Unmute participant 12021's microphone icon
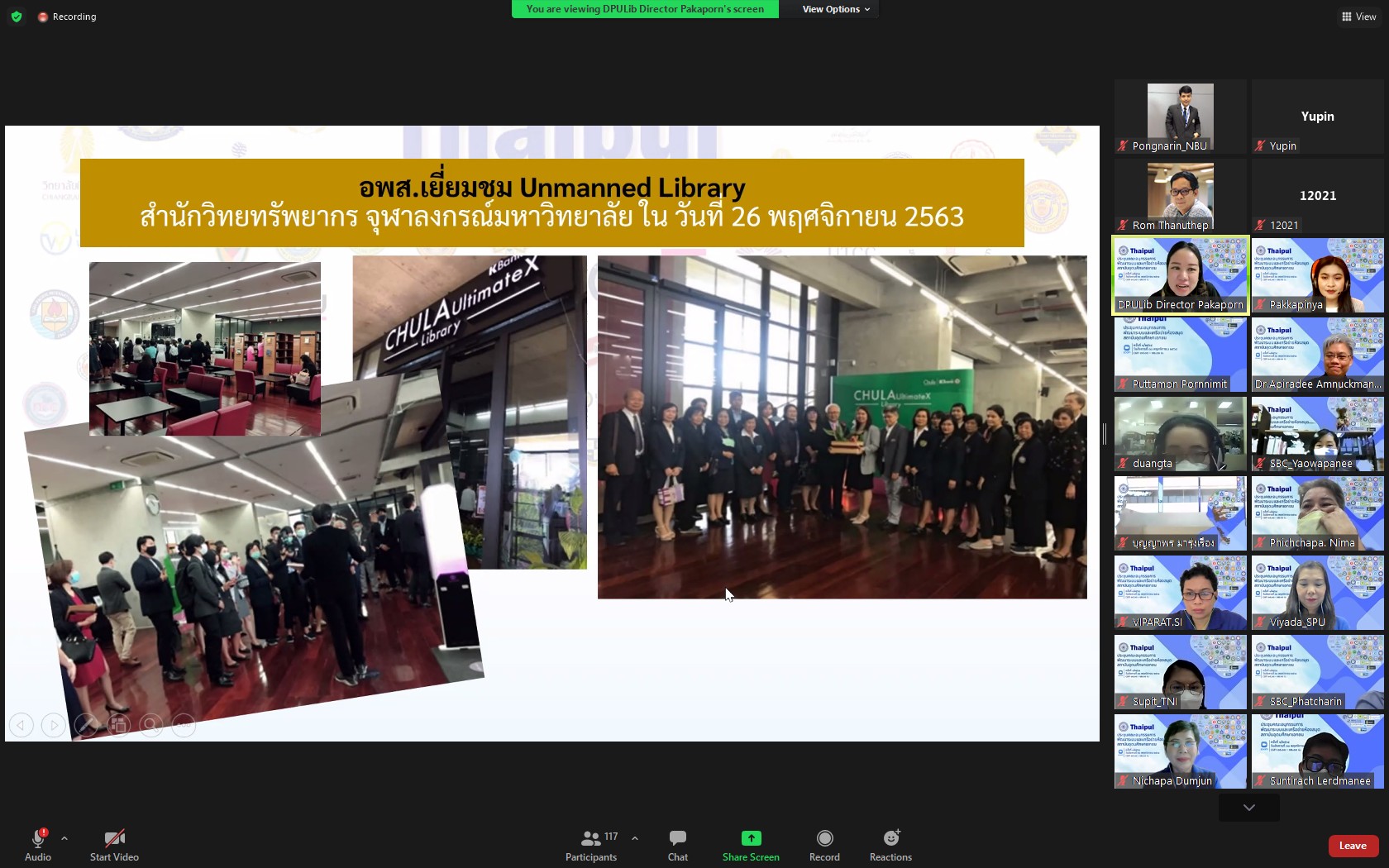1389x868 pixels. pyautogui.click(x=1259, y=226)
